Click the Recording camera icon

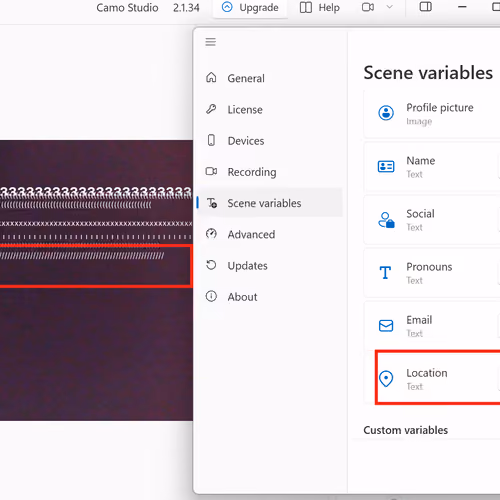211,171
